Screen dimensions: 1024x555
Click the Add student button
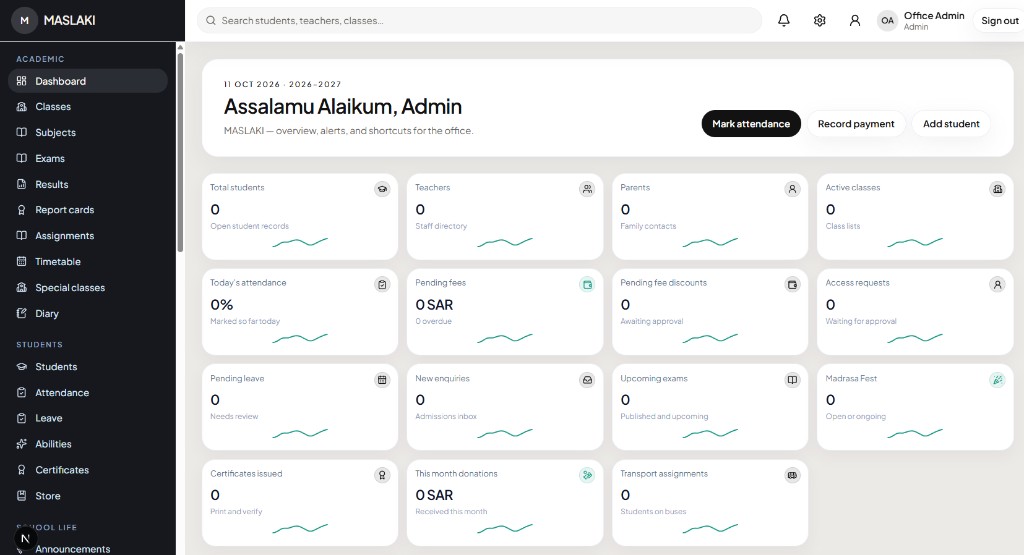point(951,123)
